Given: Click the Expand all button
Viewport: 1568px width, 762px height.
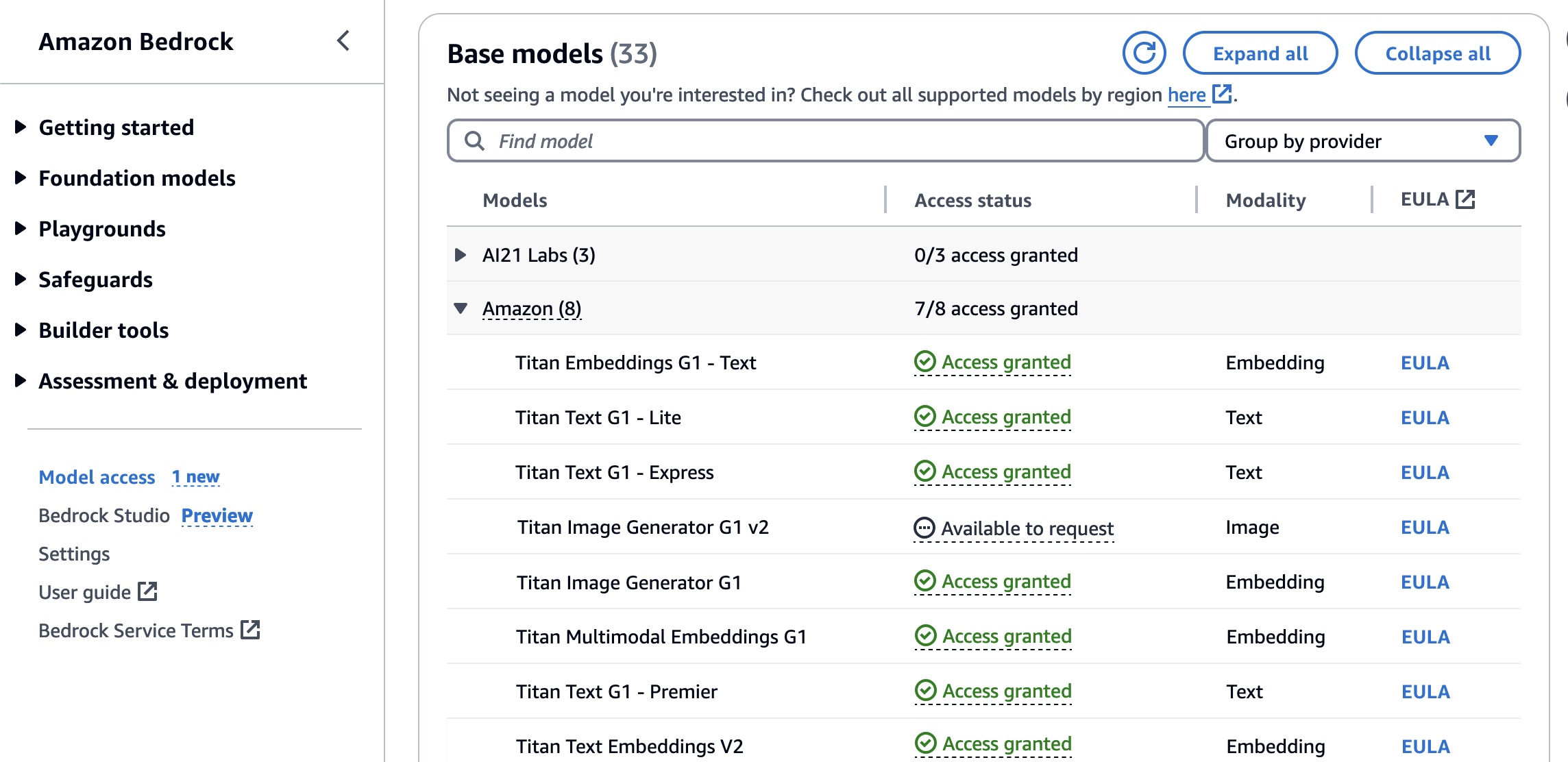Looking at the screenshot, I should point(1260,53).
